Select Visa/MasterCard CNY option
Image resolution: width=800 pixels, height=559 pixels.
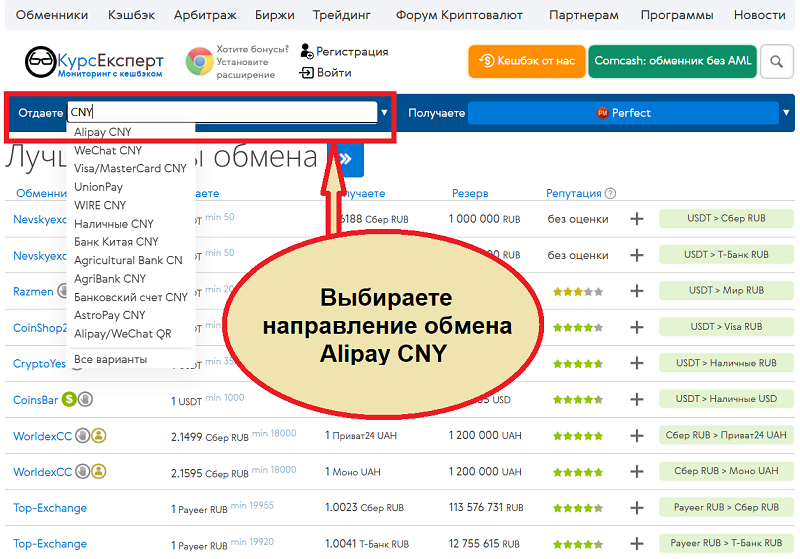[x=130, y=168]
